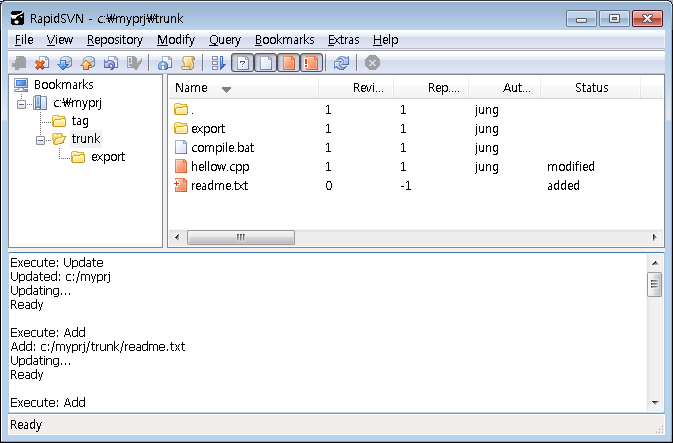The image size is (673, 443).
Task: Toggle show modified files button
Action: tap(288, 63)
